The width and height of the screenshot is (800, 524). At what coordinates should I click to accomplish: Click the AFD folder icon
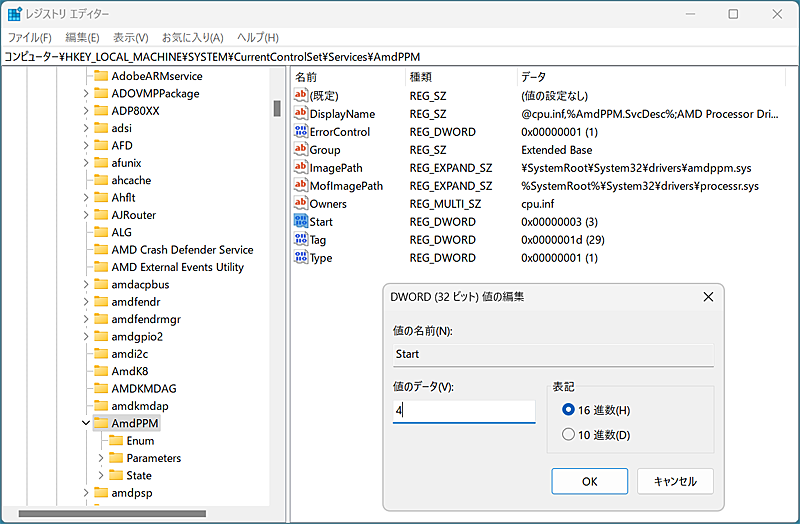pos(101,145)
